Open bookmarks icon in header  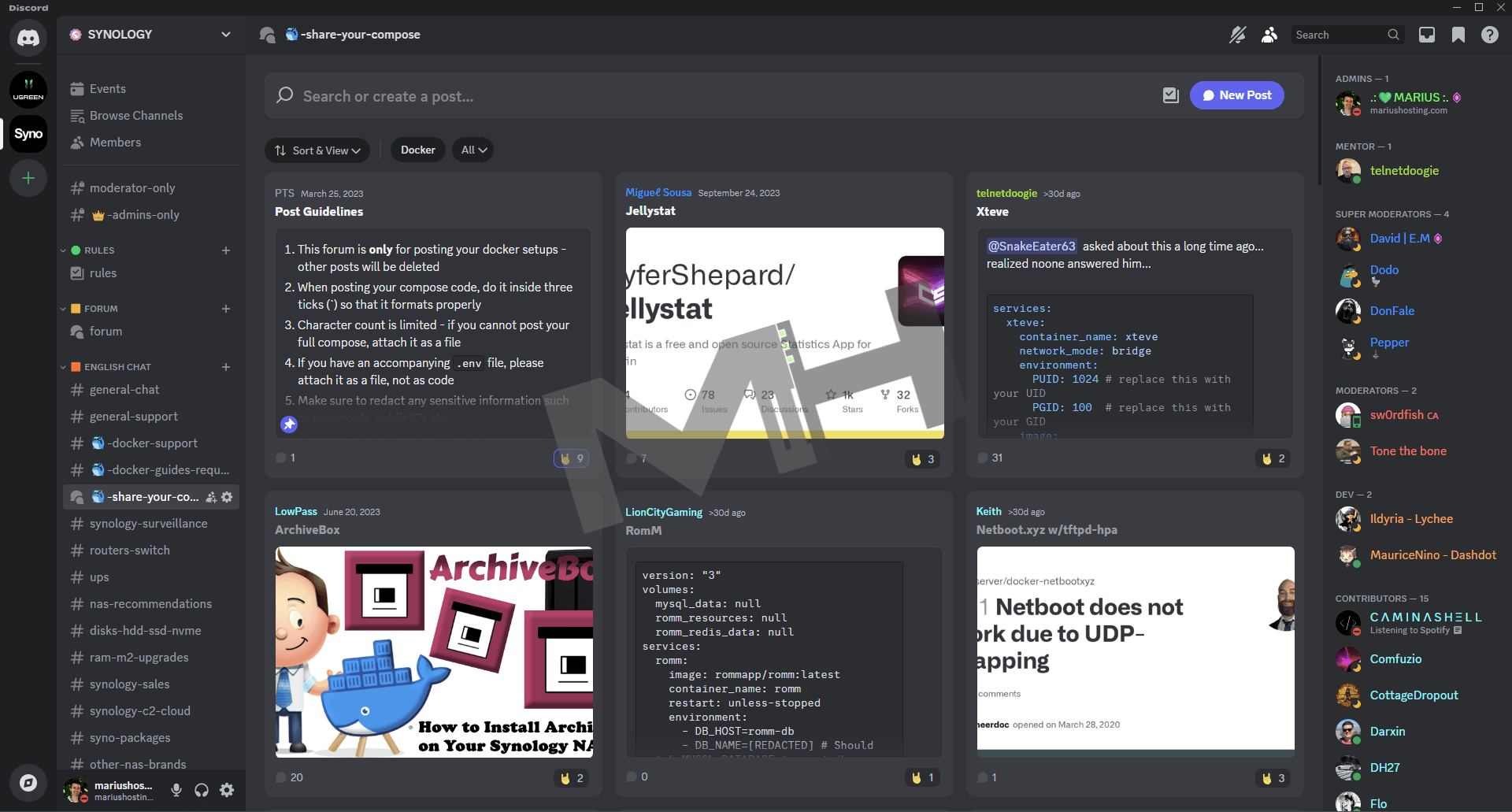point(1458,35)
